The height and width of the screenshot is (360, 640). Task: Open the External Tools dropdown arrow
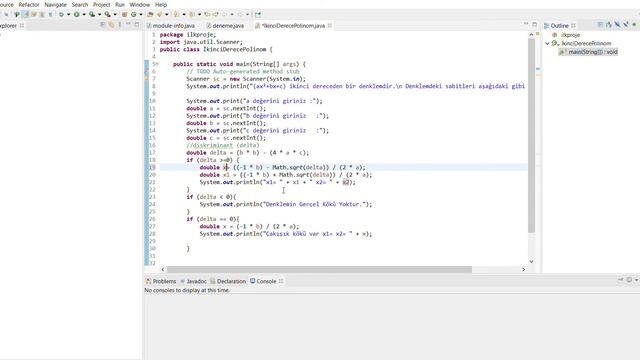coord(115,14)
